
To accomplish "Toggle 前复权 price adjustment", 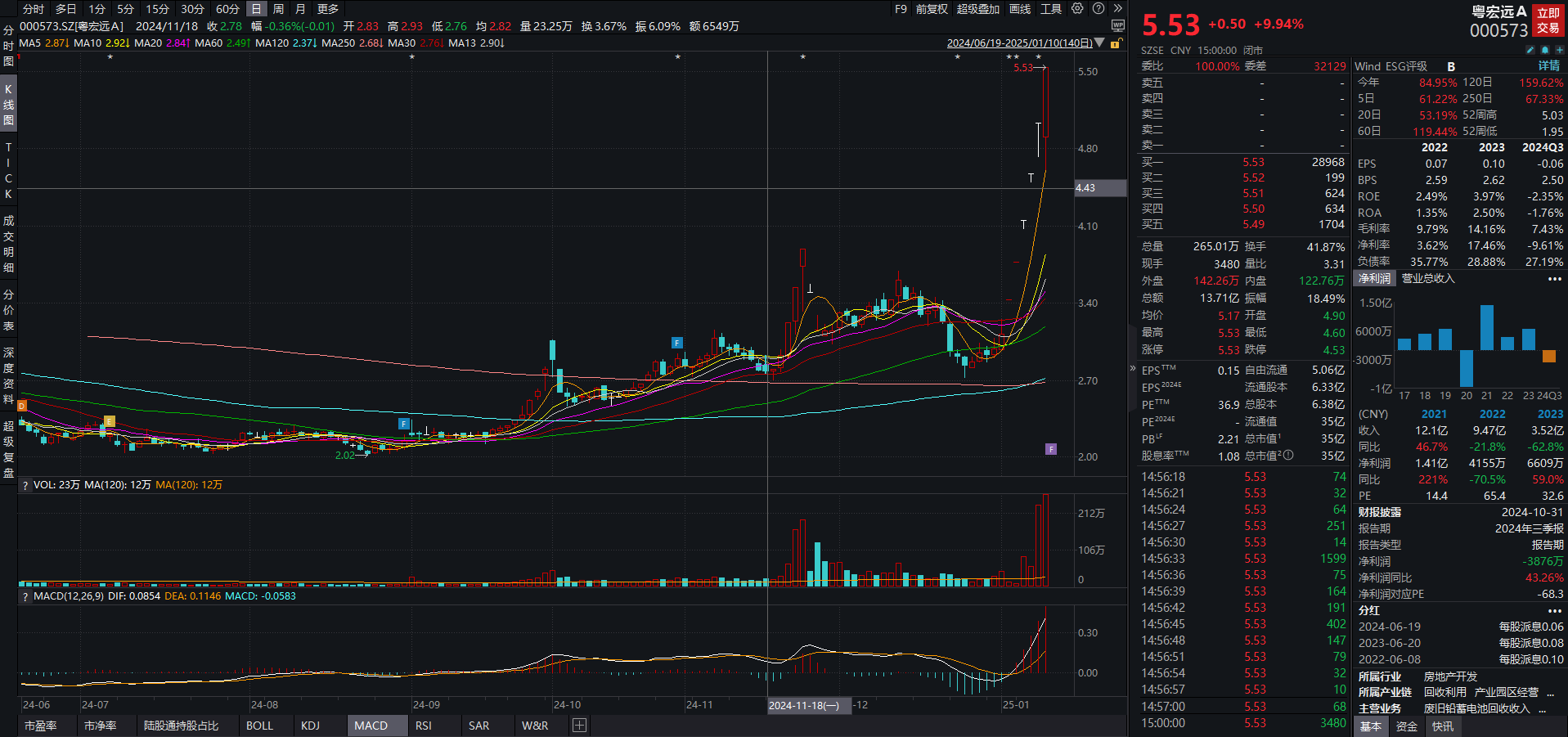I will pos(932,9).
